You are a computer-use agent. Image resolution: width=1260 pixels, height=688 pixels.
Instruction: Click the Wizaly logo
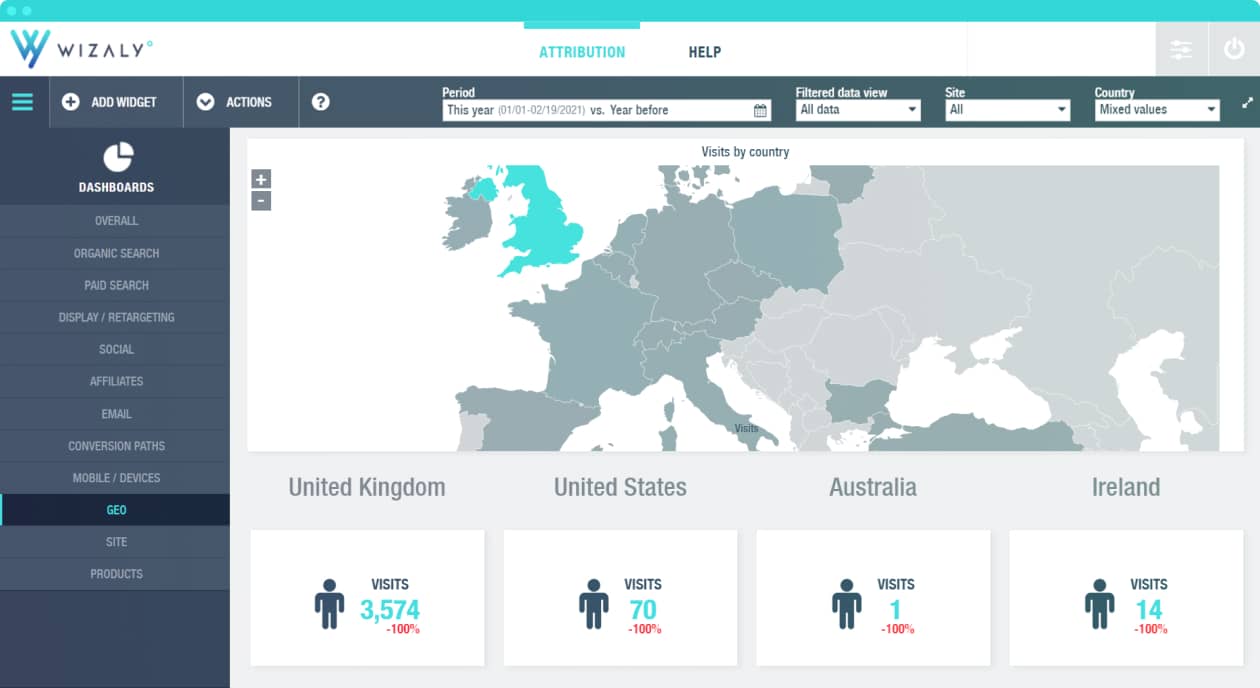tap(82, 49)
